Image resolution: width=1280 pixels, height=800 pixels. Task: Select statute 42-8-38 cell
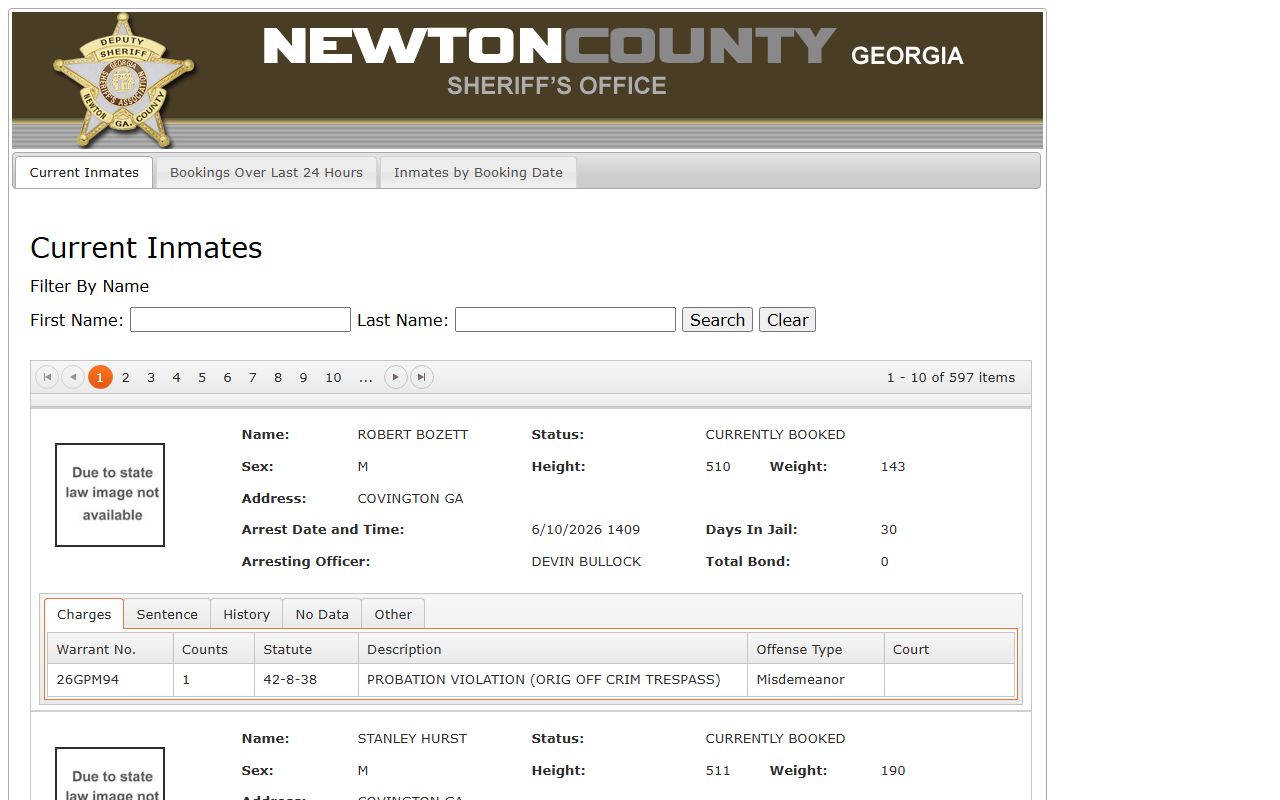(306, 680)
